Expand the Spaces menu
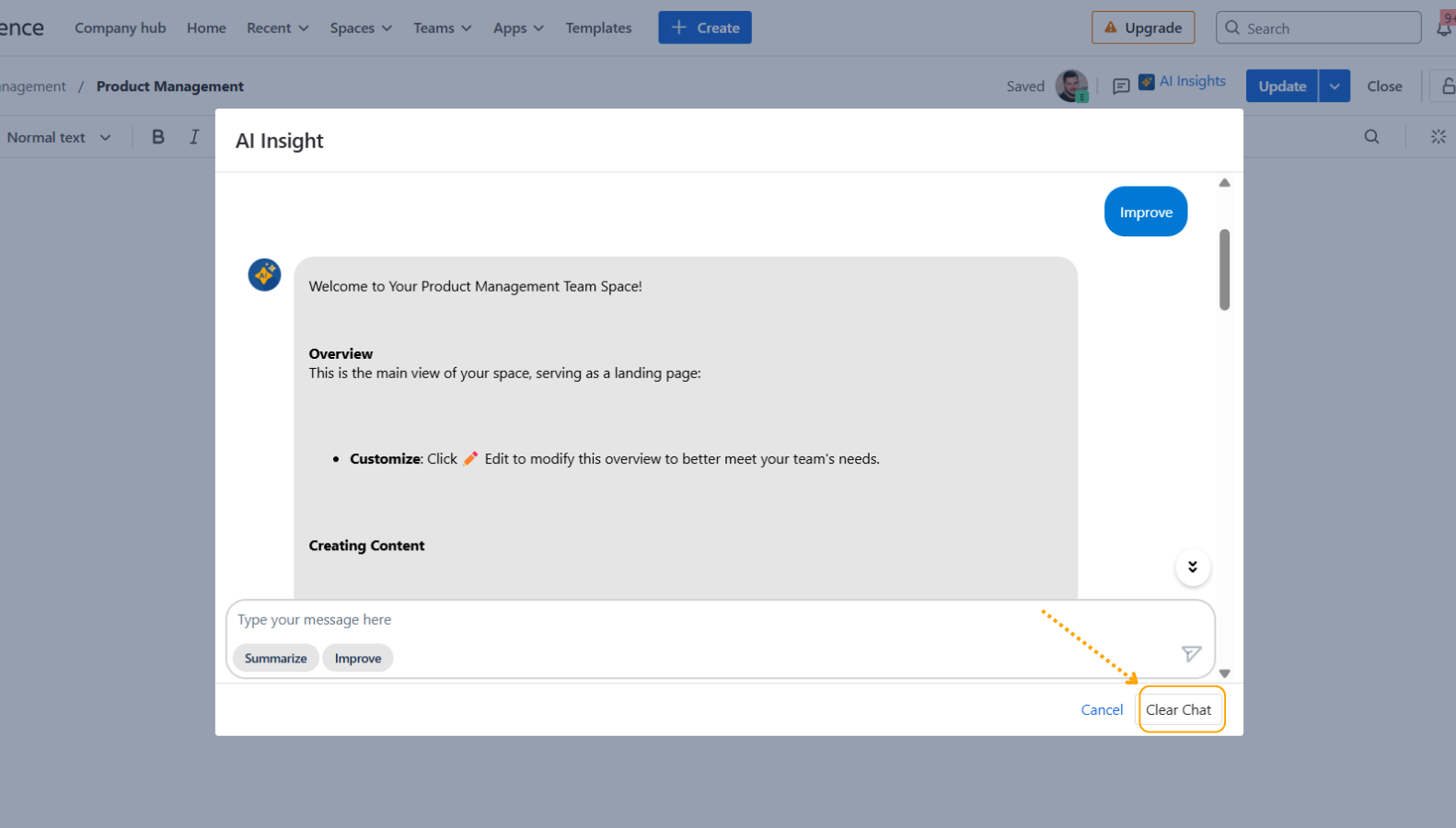This screenshot has height=828, width=1456. (x=361, y=29)
